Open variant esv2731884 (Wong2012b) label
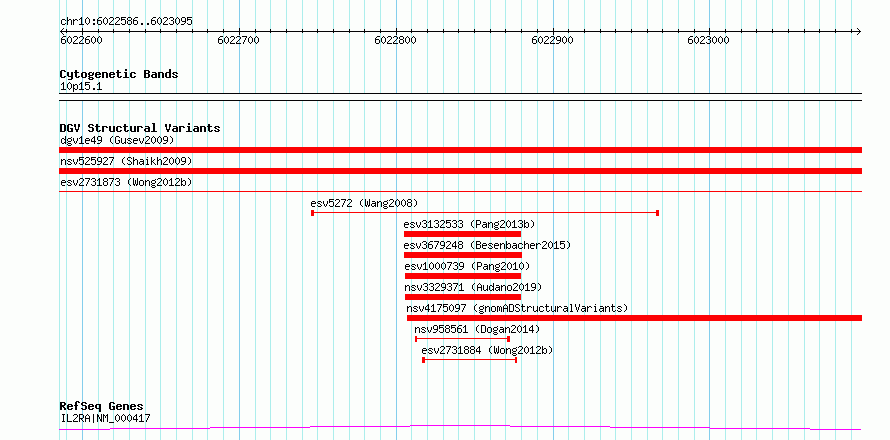 pos(487,350)
